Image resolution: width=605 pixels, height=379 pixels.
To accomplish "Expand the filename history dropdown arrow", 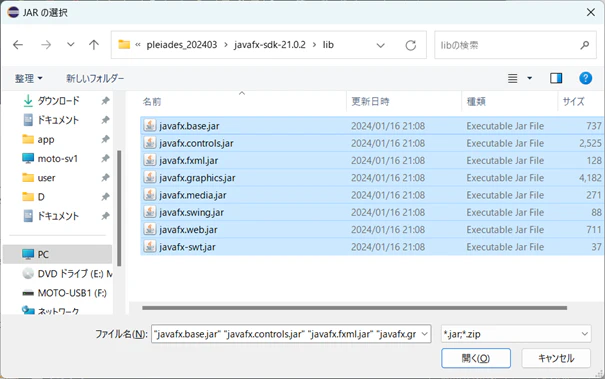I will [425, 334].
